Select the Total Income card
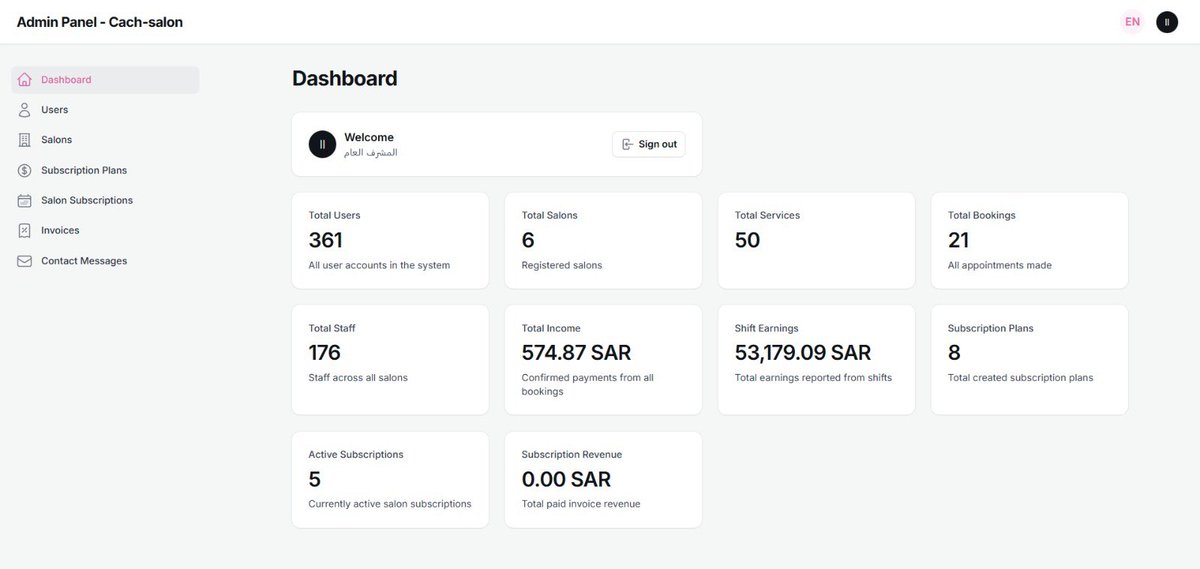 pos(603,359)
